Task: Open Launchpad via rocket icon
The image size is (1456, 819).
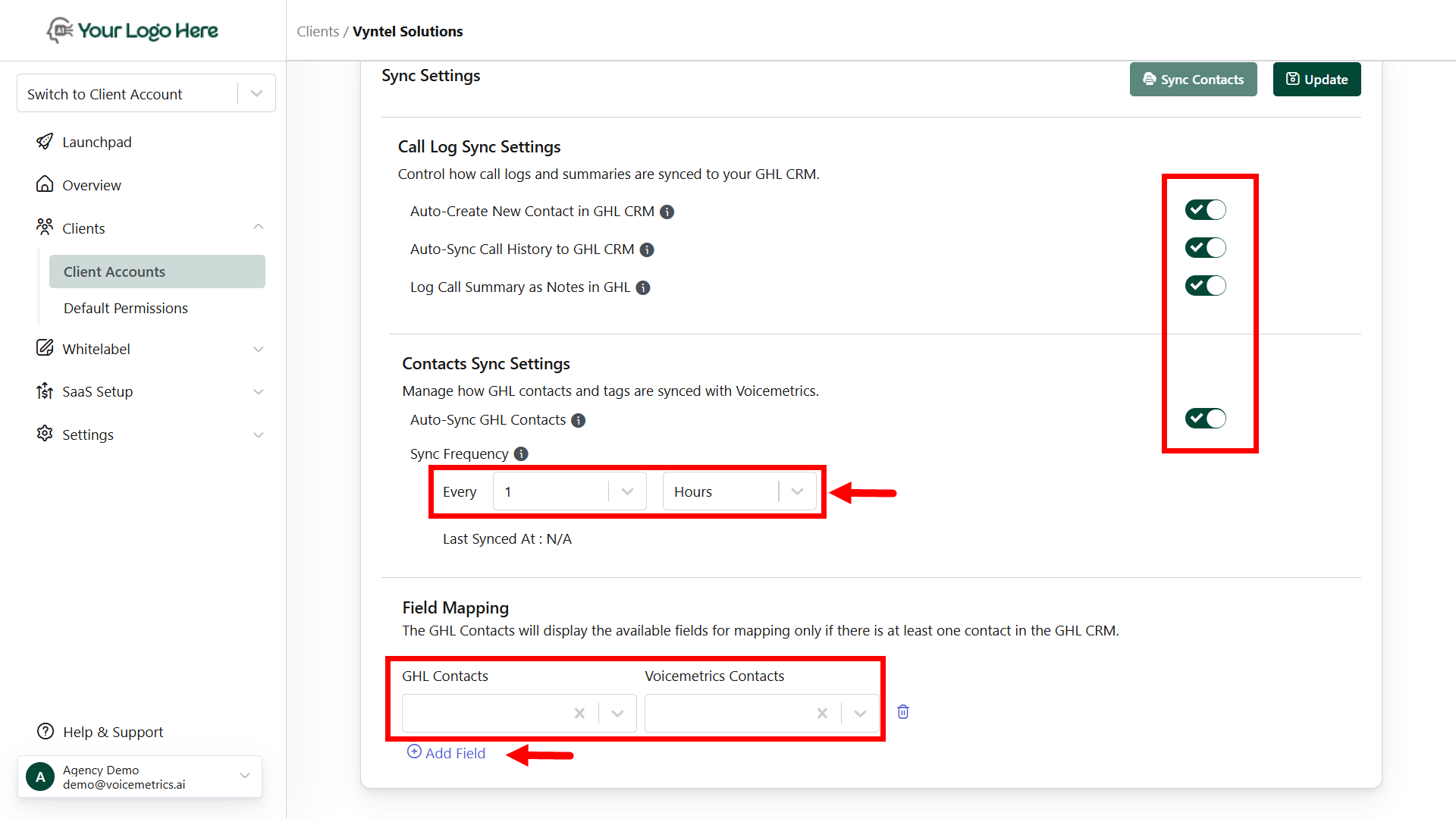Action: 45,142
